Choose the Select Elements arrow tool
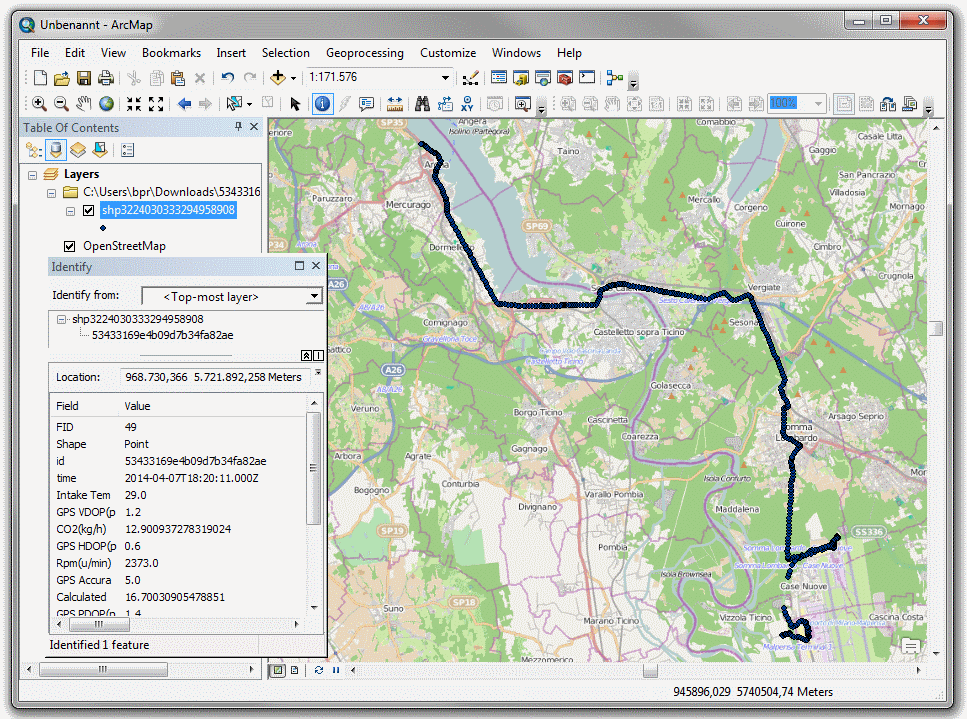Viewport: 967px width, 719px height. click(x=295, y=104)
